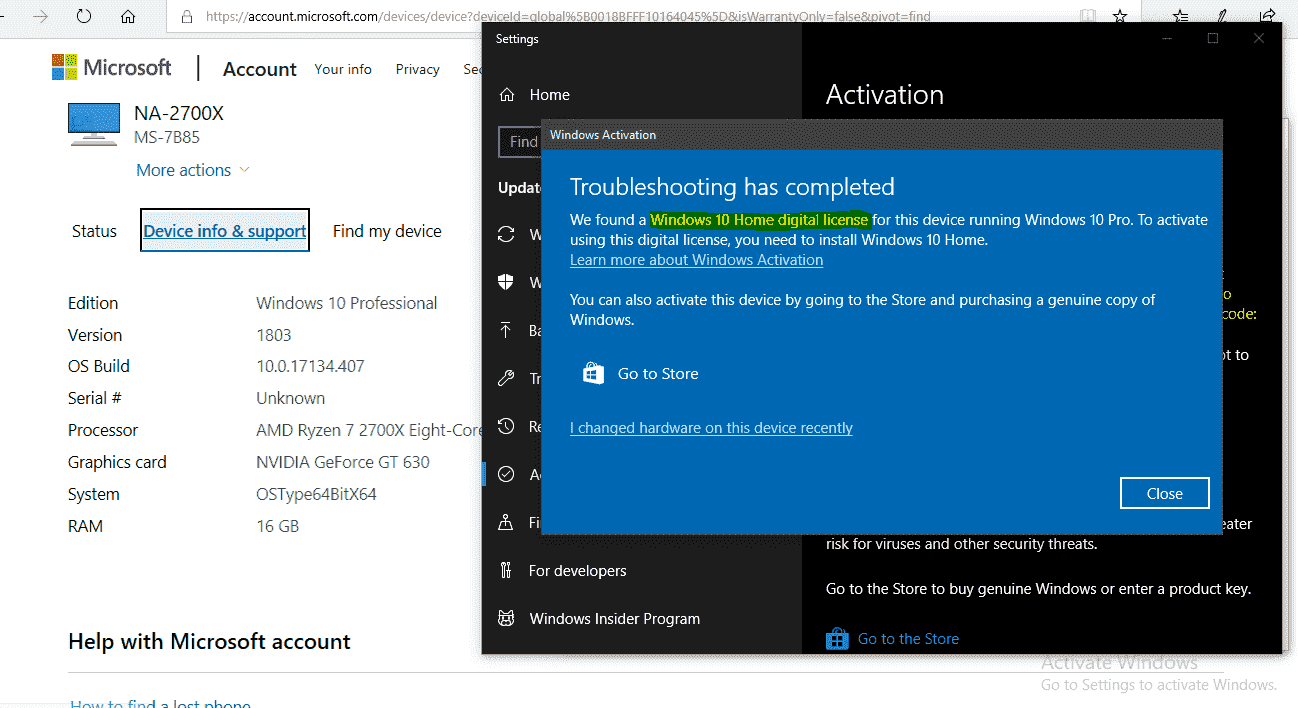Click the browser forward arrow

point(40,17)
